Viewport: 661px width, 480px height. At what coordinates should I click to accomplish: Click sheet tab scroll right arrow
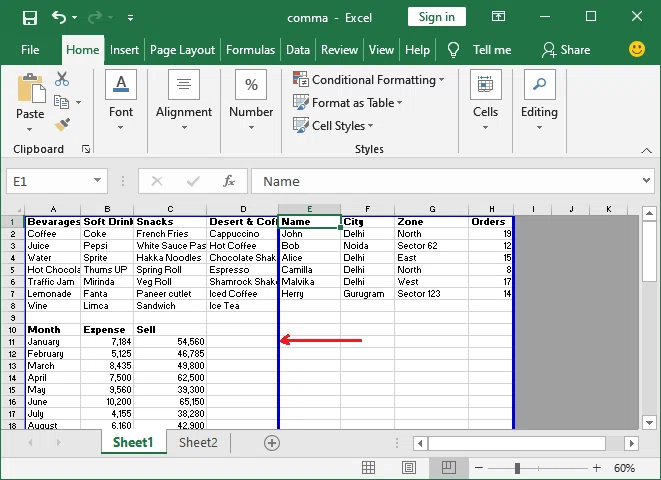point(59,442)
